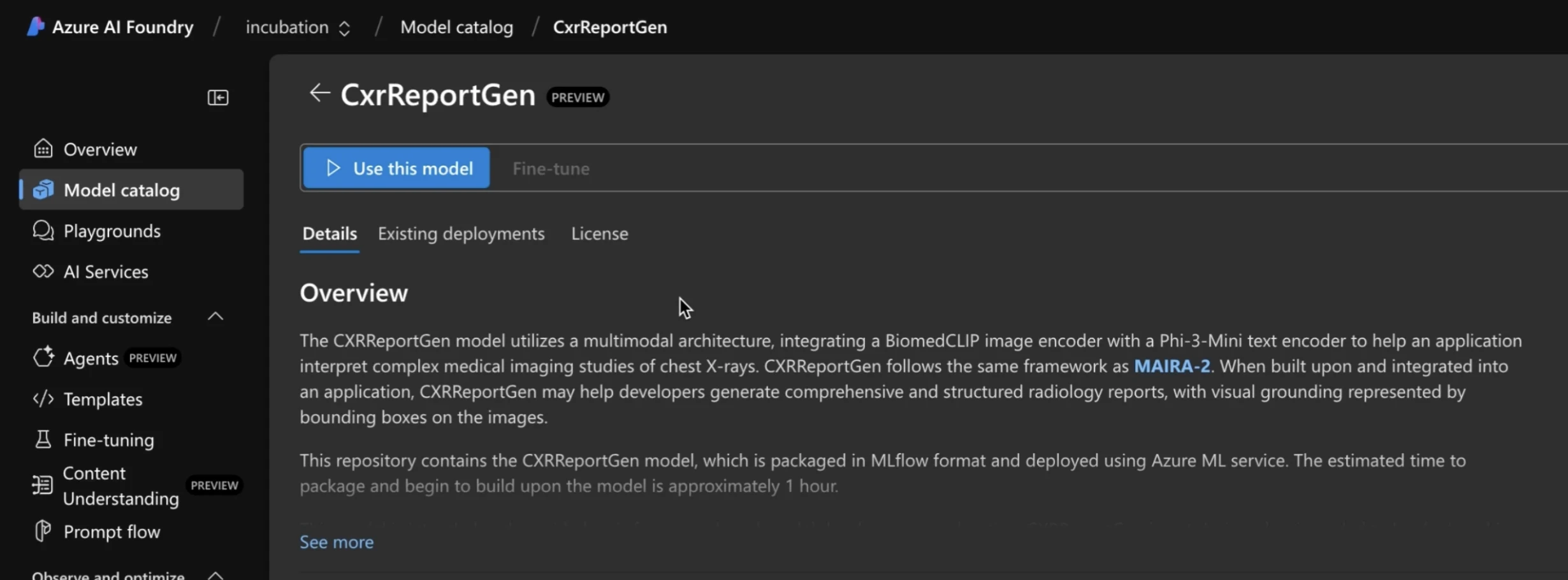The width and height of the screenshot is (1568, 580).
Task: Click the Use this model button
Action: (x=396, y=168)
